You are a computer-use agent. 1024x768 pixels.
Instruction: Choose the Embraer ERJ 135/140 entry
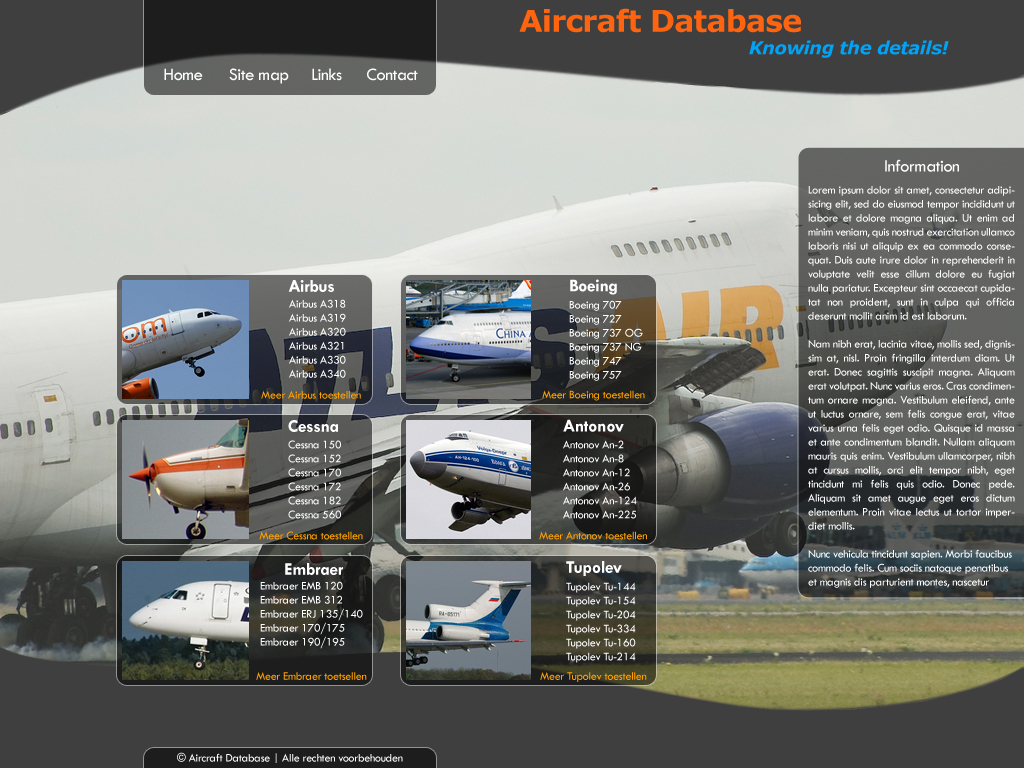pyautogui.click(x=311, y=615)
